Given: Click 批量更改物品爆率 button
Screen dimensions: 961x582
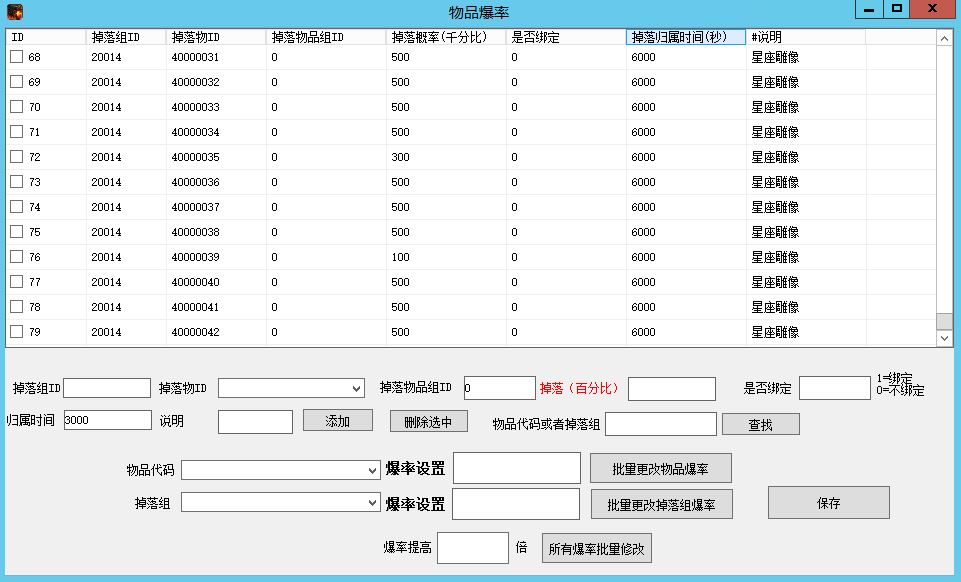Looking at the screenshot, I should coord(660,468).
